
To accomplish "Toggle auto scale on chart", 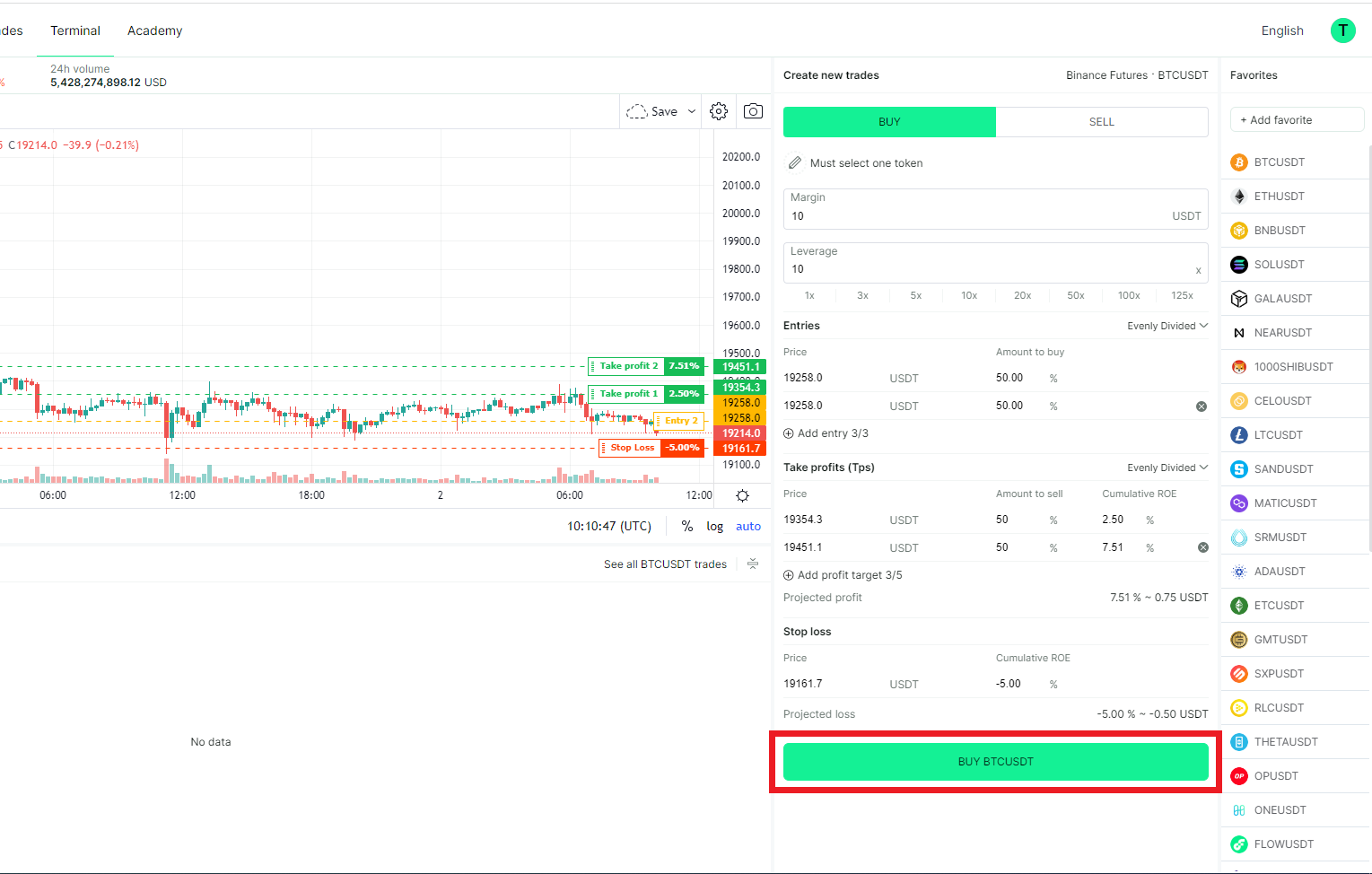I will click(x=747, y=527).
